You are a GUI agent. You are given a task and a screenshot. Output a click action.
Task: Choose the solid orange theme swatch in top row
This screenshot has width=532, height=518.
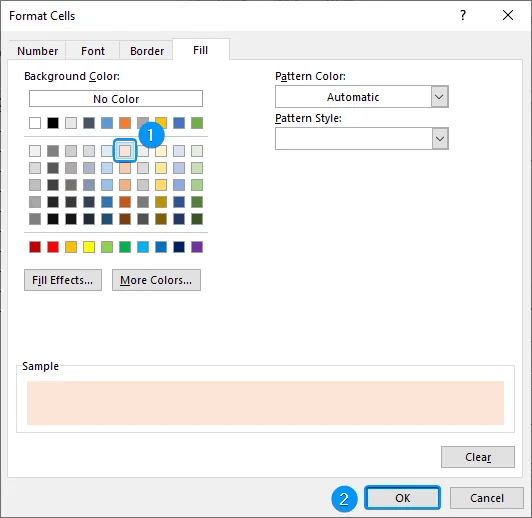(125, 123)
